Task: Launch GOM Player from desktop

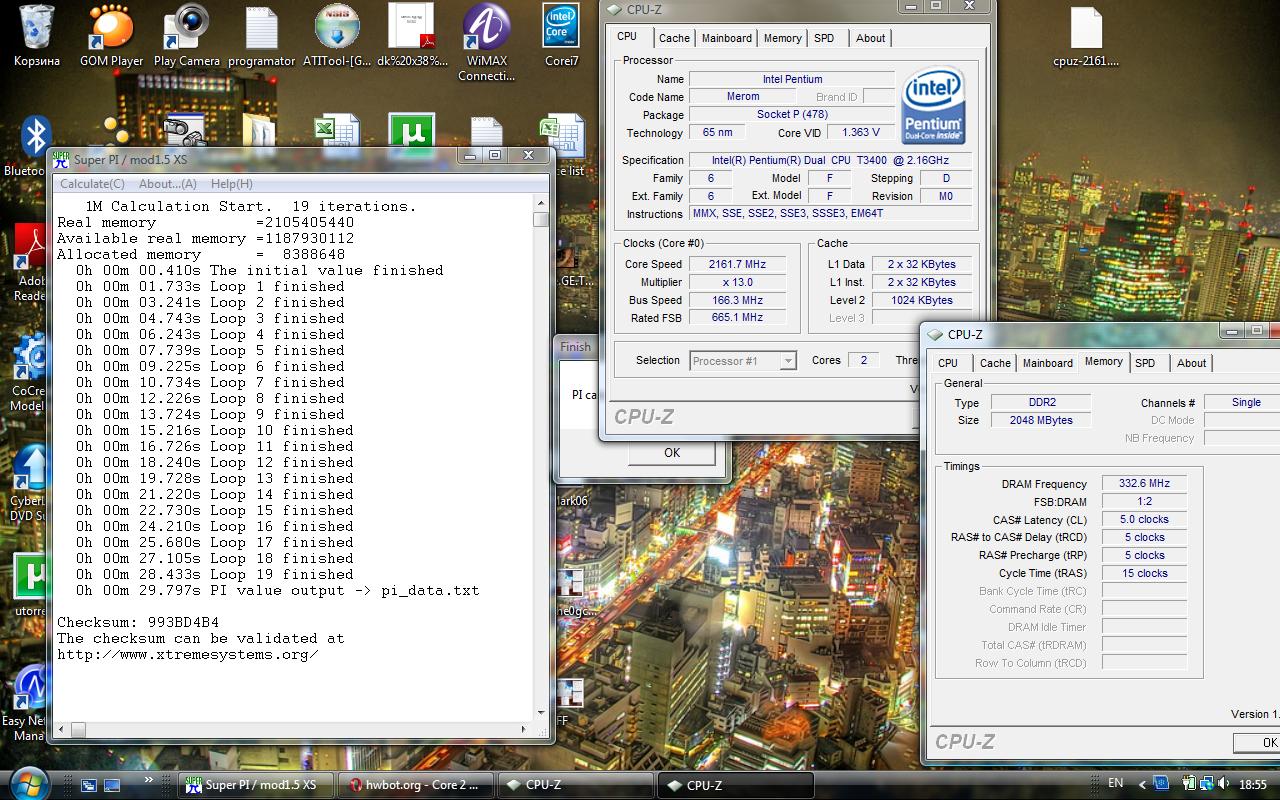Action: [112, 35]
